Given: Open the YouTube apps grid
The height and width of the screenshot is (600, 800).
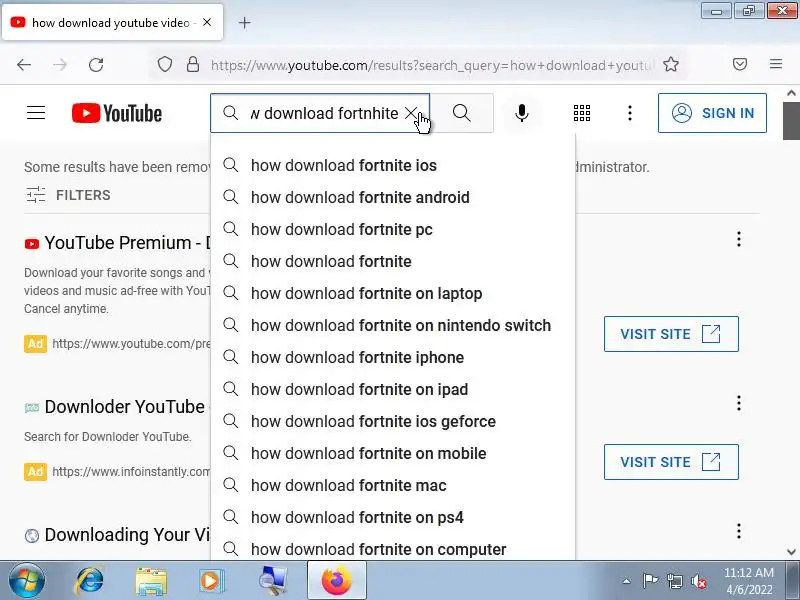Looking at the screenshot, I should coord(582,113).
